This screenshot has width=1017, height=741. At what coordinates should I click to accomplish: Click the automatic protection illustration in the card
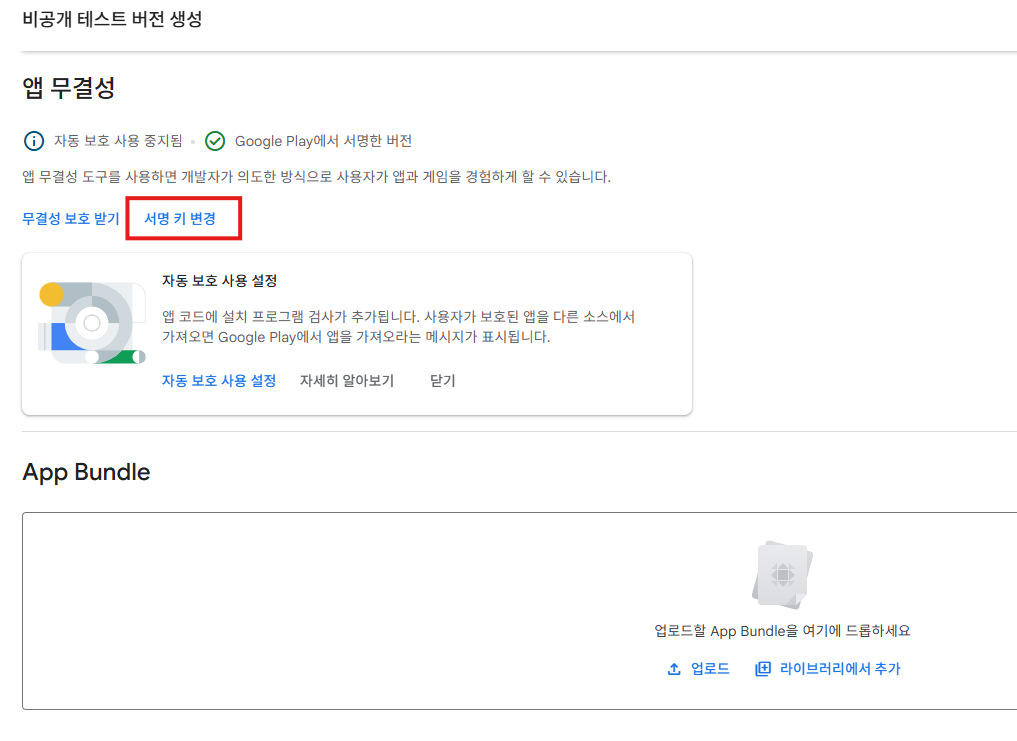[92, 323]
